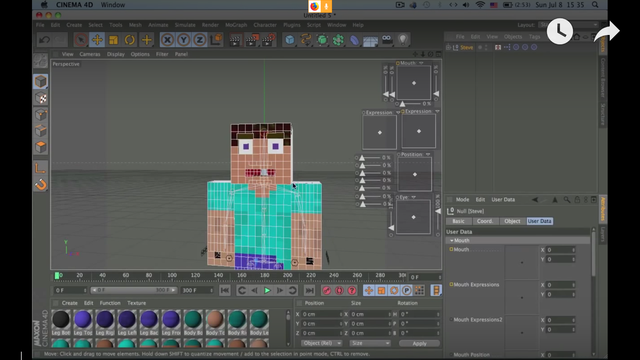Toggle autokeying red circle button

pyautogui.click(x=339, y=290)
